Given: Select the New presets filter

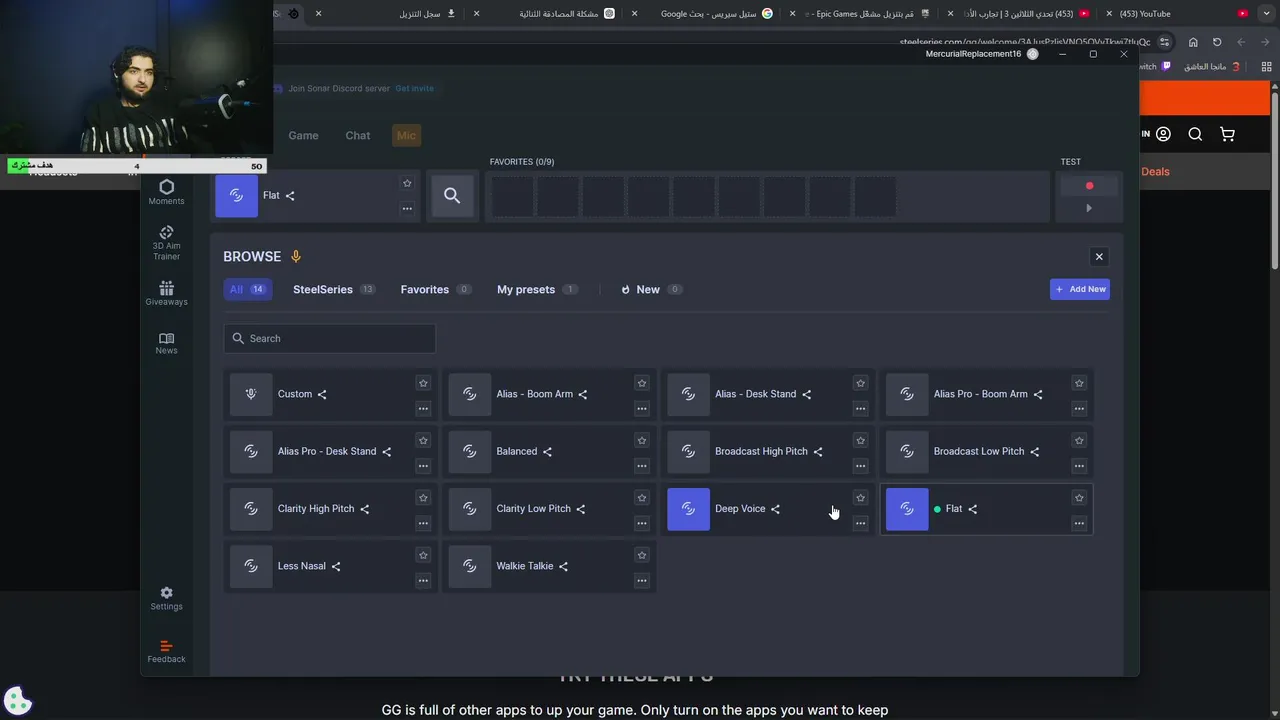Looking at the screenshot, I should tap(651, 289).
